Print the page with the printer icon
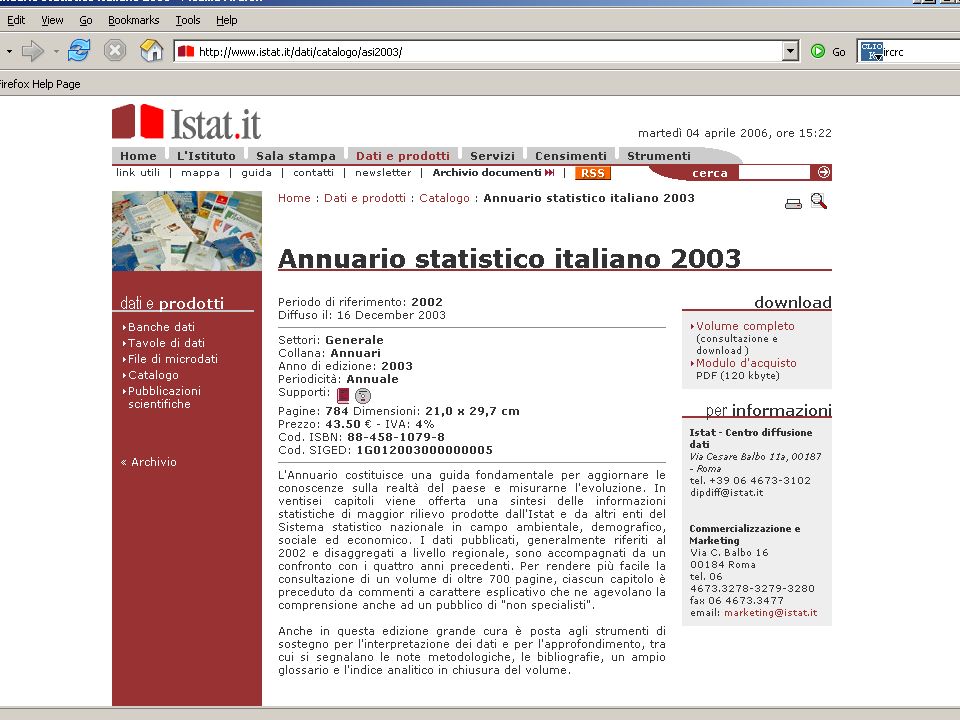This screenshot has height=720, width=960. click(793, 203)
